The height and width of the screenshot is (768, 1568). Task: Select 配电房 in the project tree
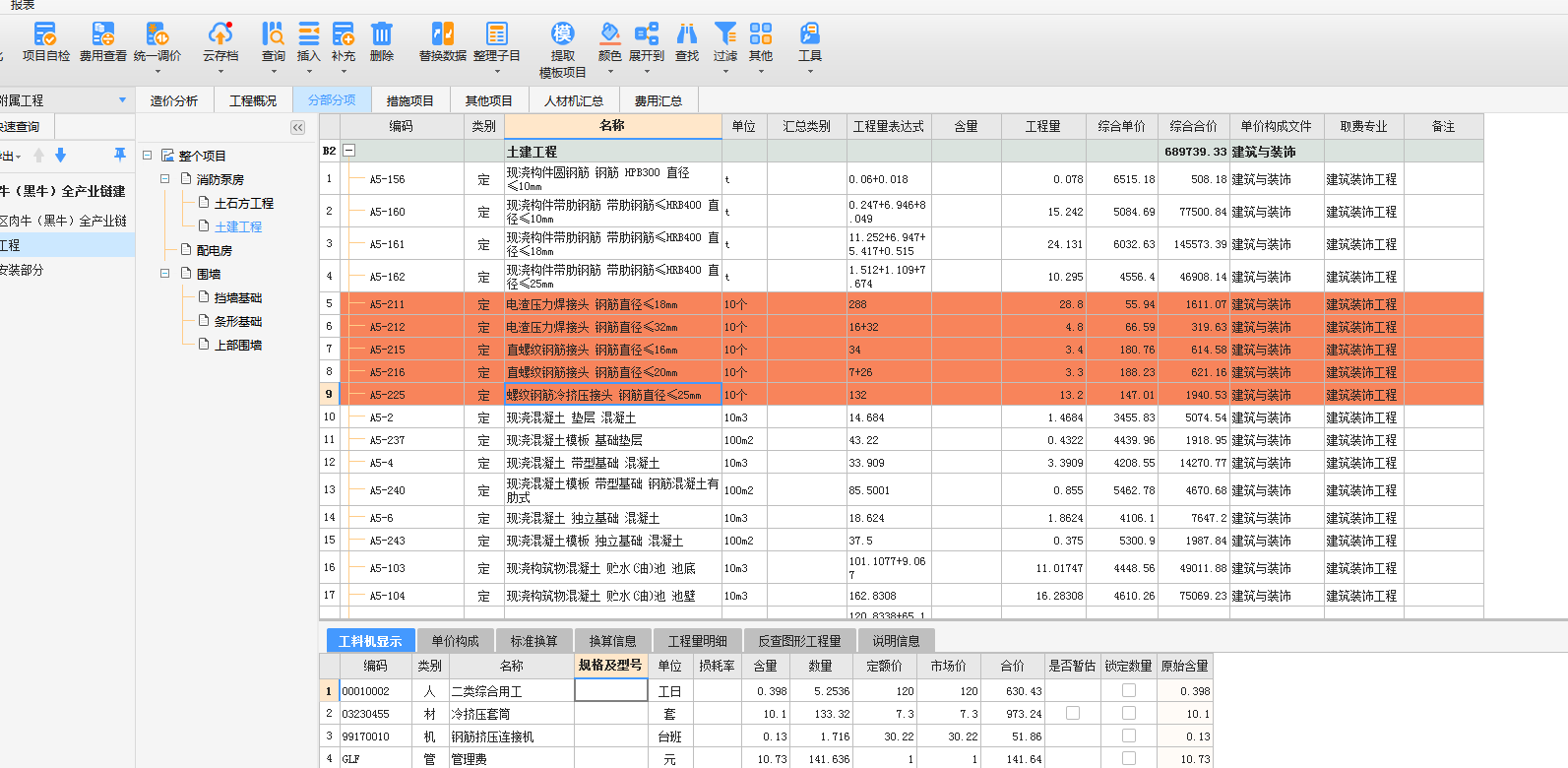point(214,250)
